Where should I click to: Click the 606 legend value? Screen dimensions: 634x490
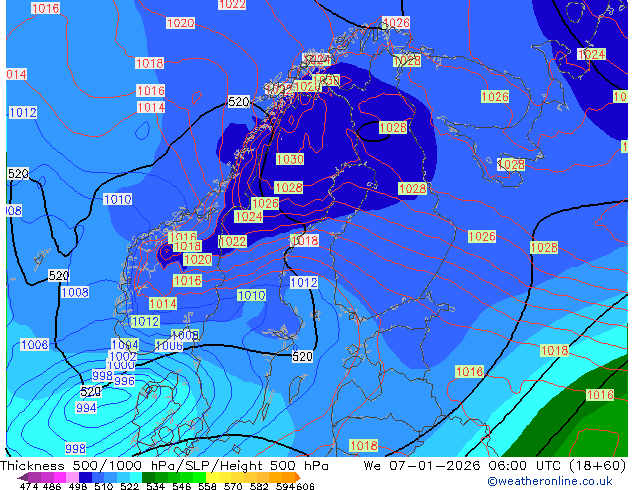point(304,486)
